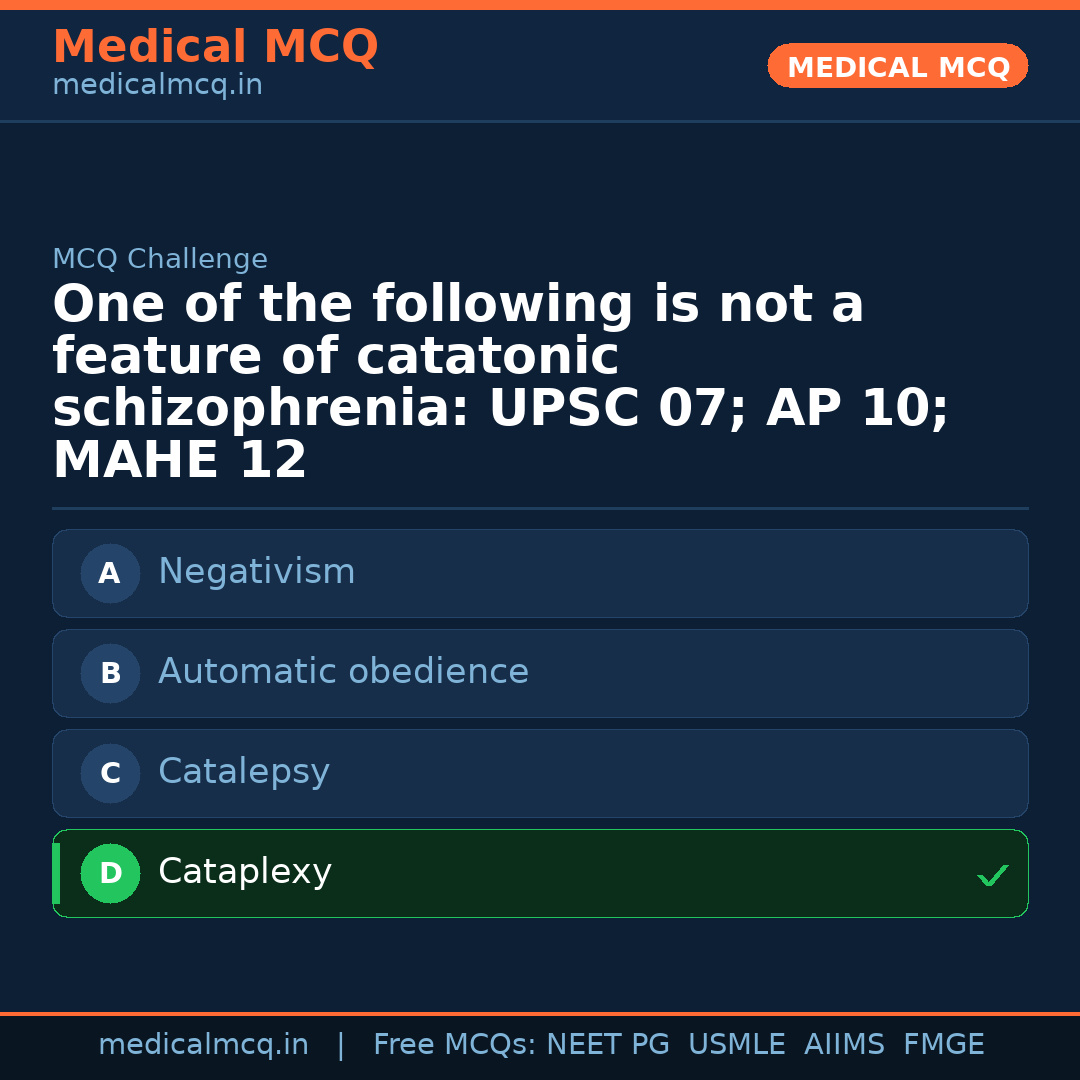Click the NEET PG footer item

click(x=607, y=1043)
